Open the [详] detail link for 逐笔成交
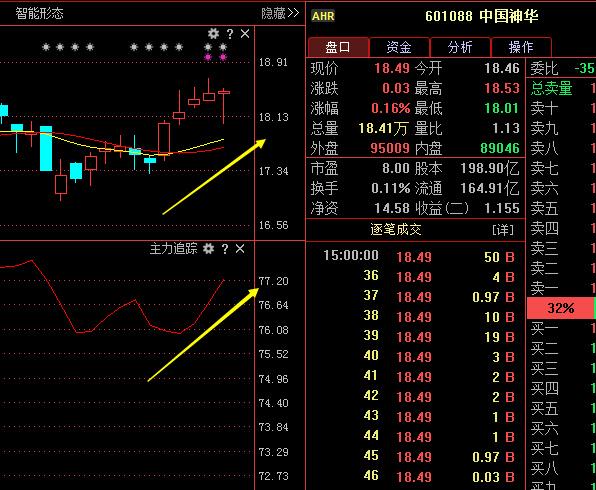Image resolution: width=596 pixels, height=490 pixels. point(503,230)
